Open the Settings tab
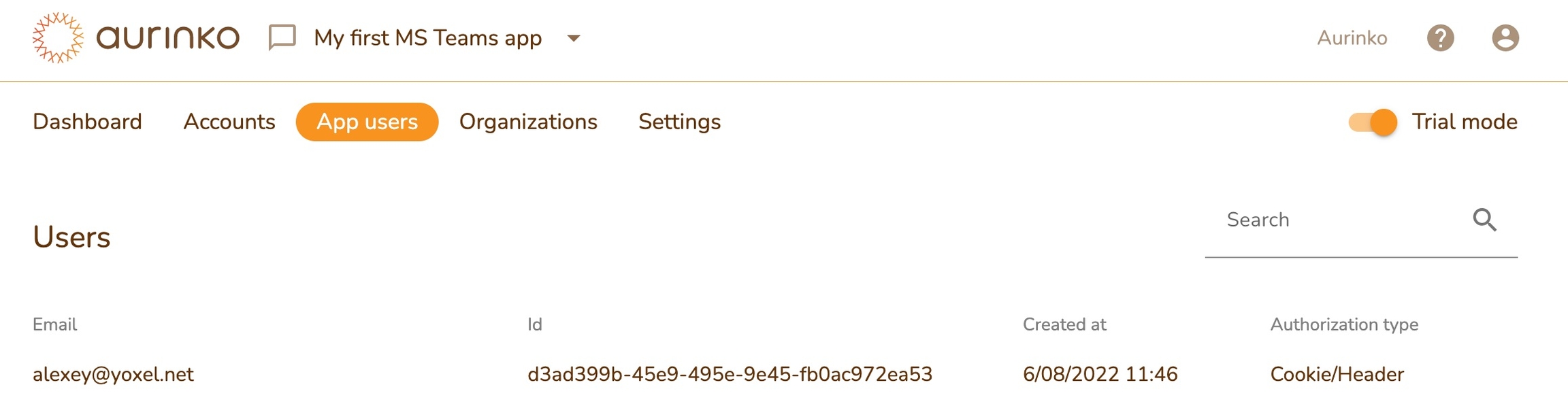The width and height of the screenshot is (1568, 404). 679,122
